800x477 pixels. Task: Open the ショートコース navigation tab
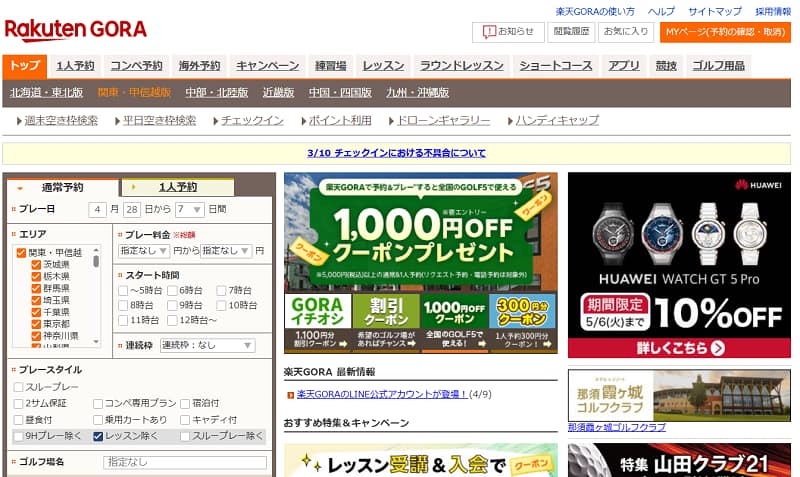coord(556,66)
